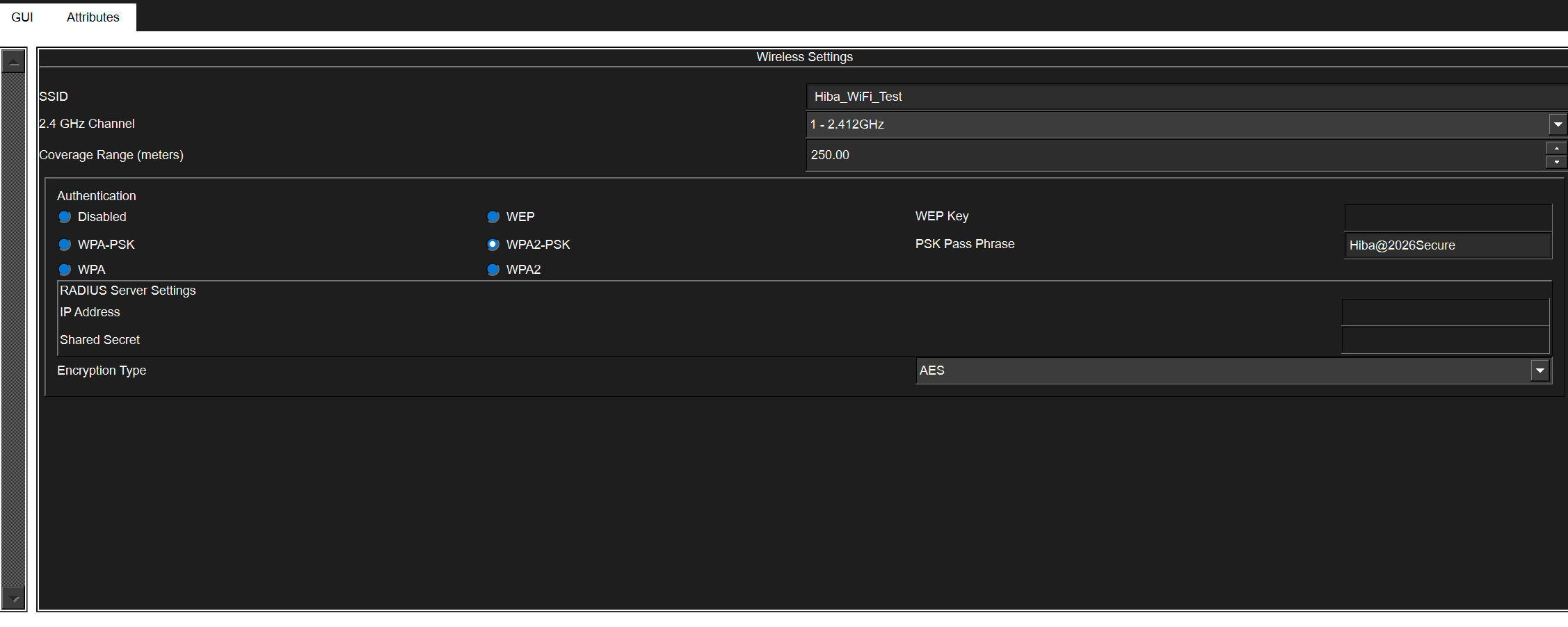
Task: Click the Encryption Type label
Action: pos(102,370)
